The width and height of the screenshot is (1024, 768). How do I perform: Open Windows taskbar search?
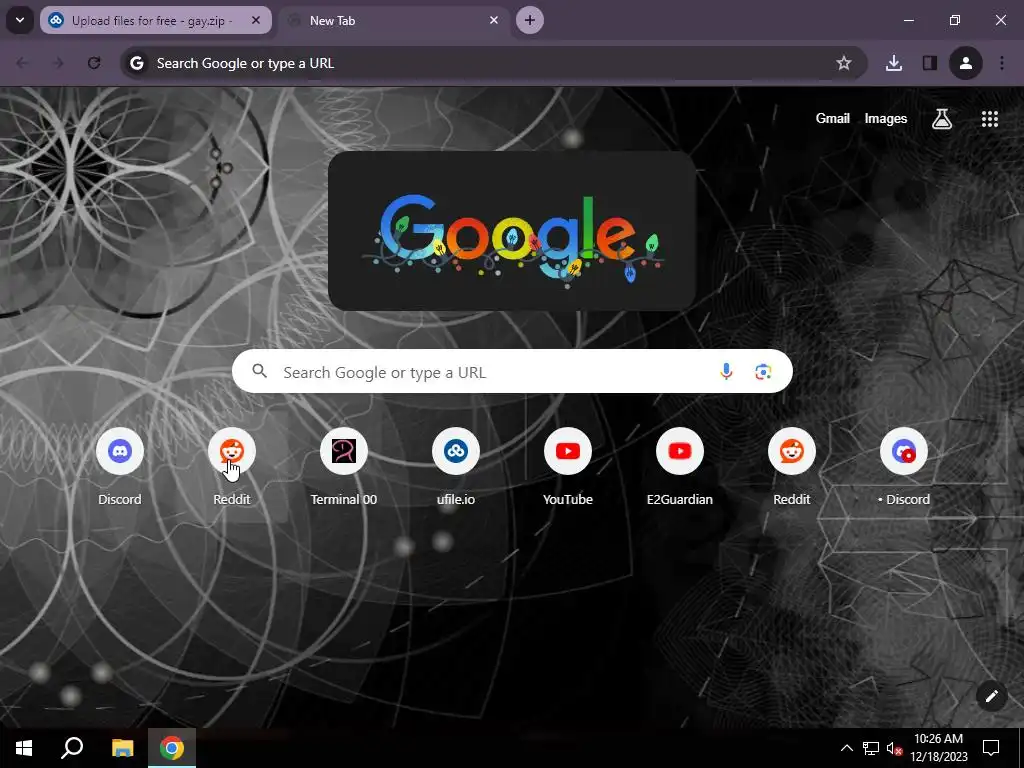click(72, 748)
